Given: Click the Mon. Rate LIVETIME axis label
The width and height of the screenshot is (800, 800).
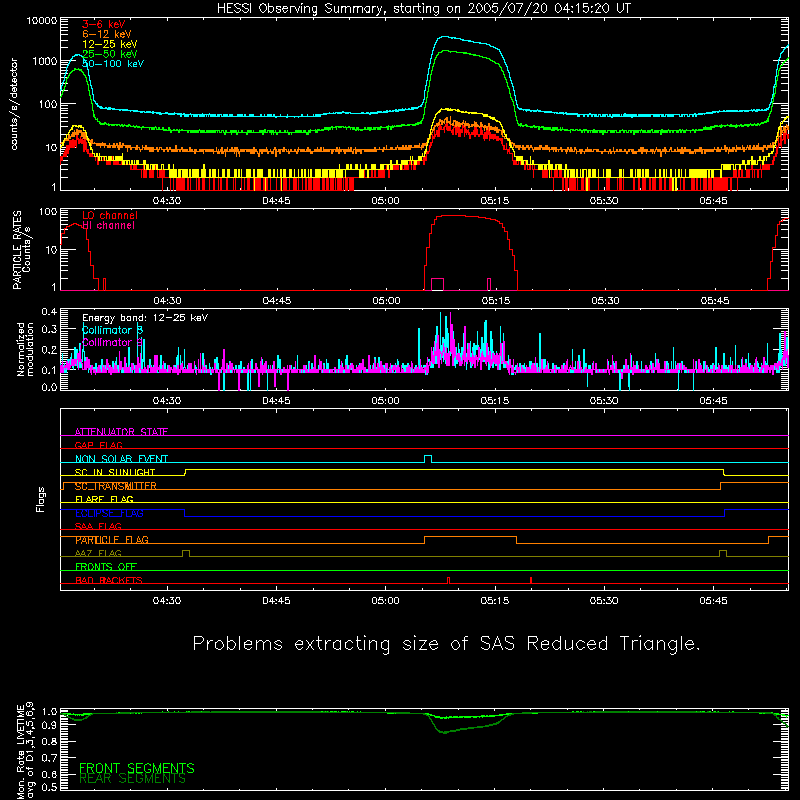Looking at the screenshot, I should coord(26,751).
